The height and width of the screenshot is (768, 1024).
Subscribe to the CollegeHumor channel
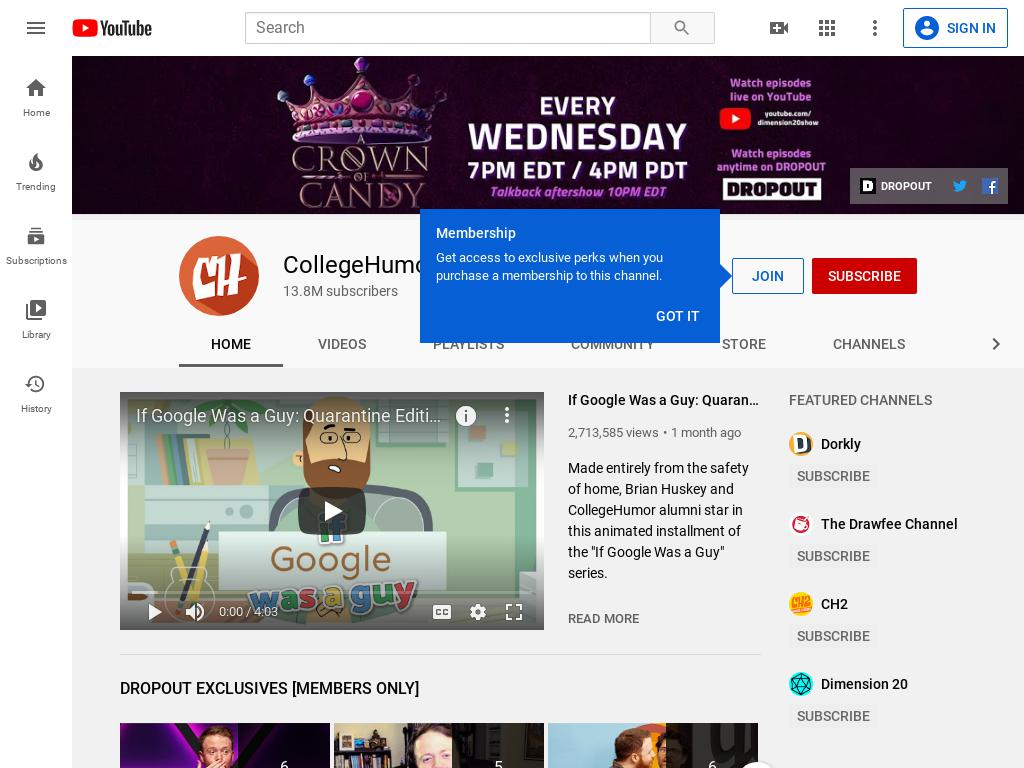tap(864, 276)
